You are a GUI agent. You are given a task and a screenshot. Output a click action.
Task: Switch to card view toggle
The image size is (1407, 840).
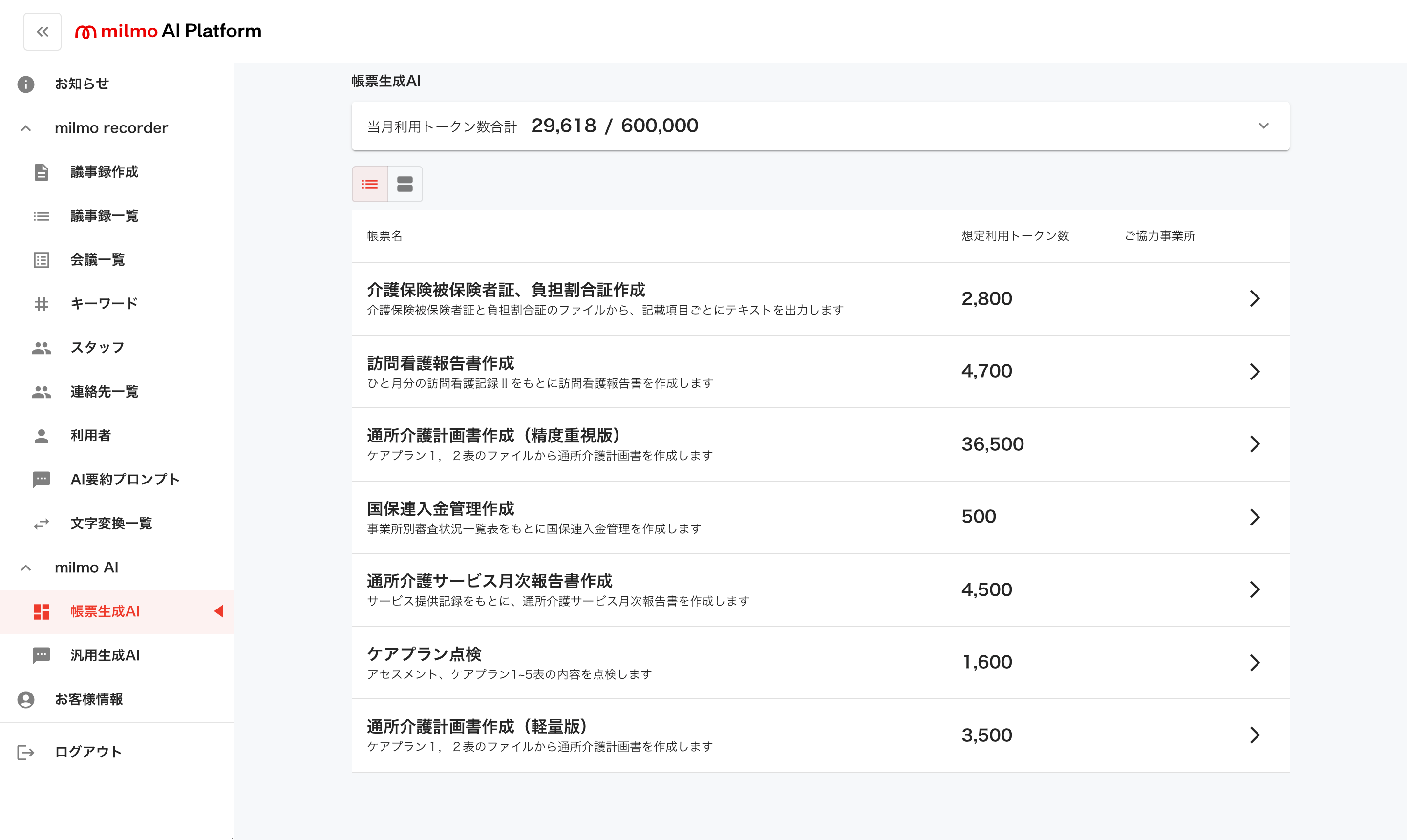pos(405,184)
